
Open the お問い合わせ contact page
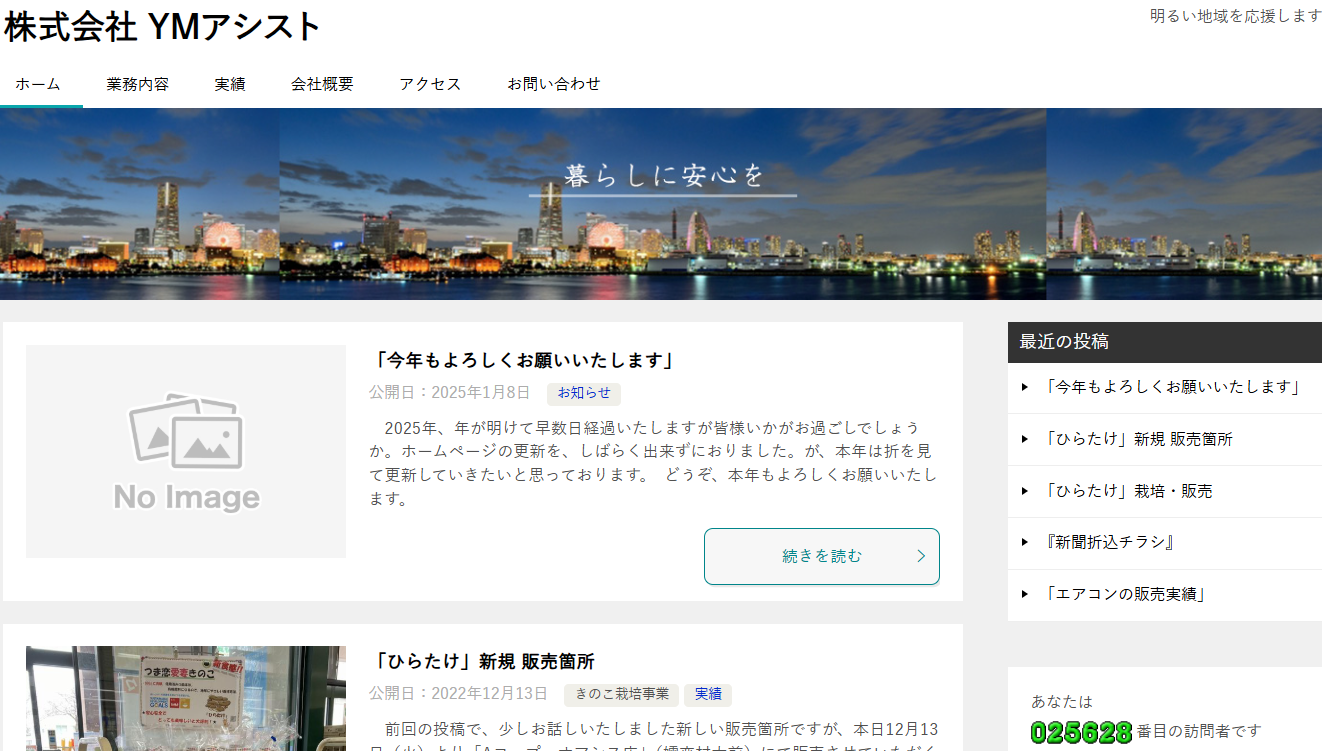coord(554,84)
